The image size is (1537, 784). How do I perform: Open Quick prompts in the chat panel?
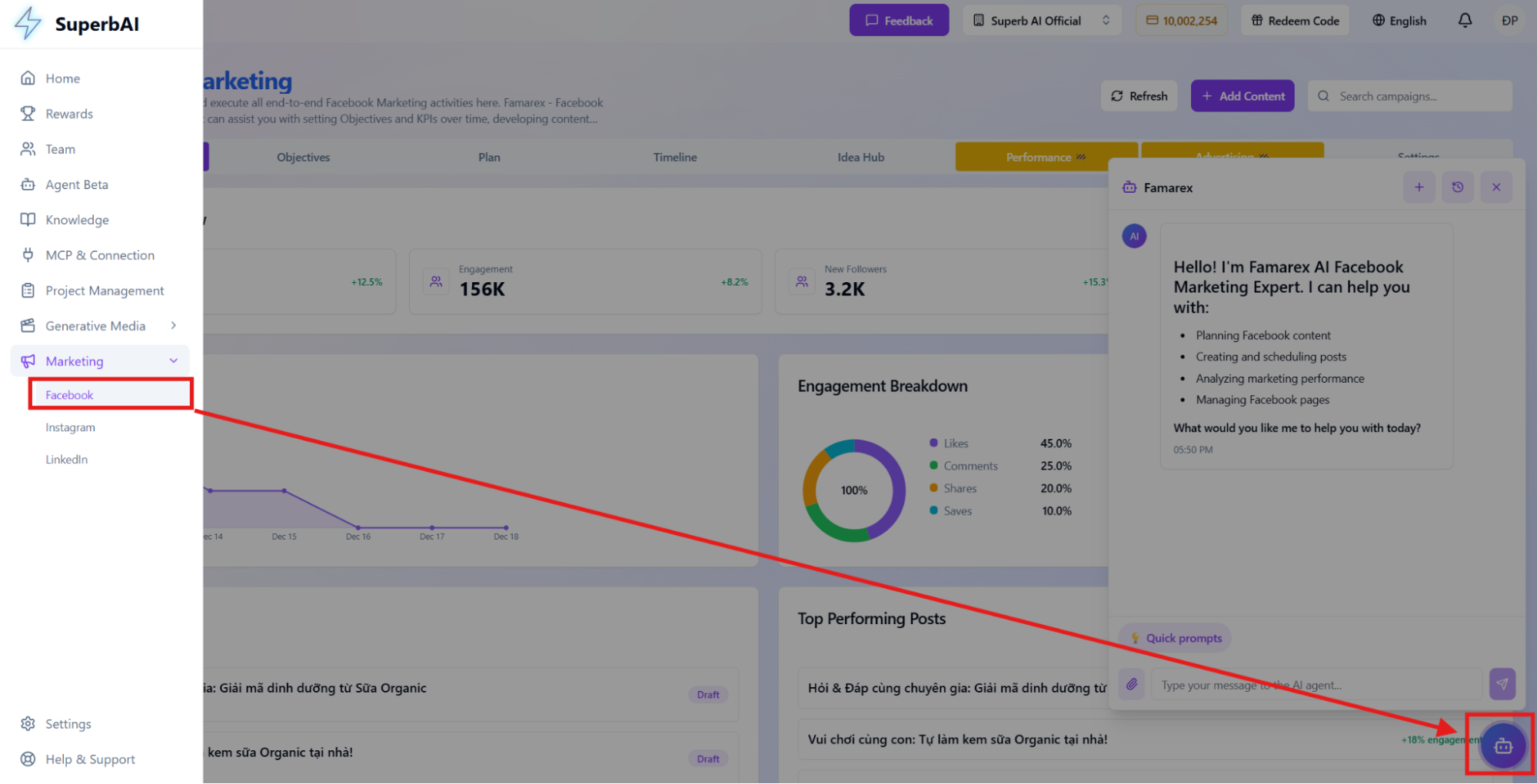[1175, 637]
